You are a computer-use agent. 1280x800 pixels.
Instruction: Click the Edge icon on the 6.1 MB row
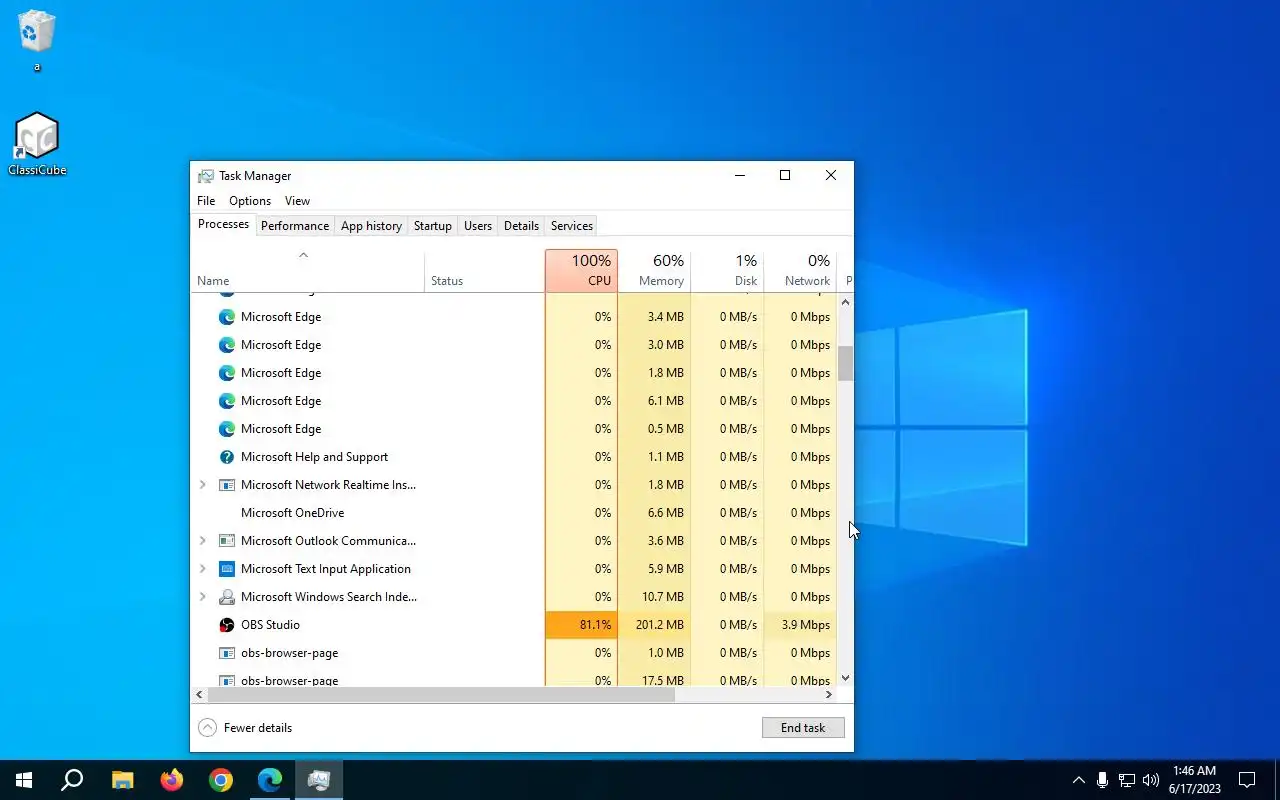coord(227,401)
